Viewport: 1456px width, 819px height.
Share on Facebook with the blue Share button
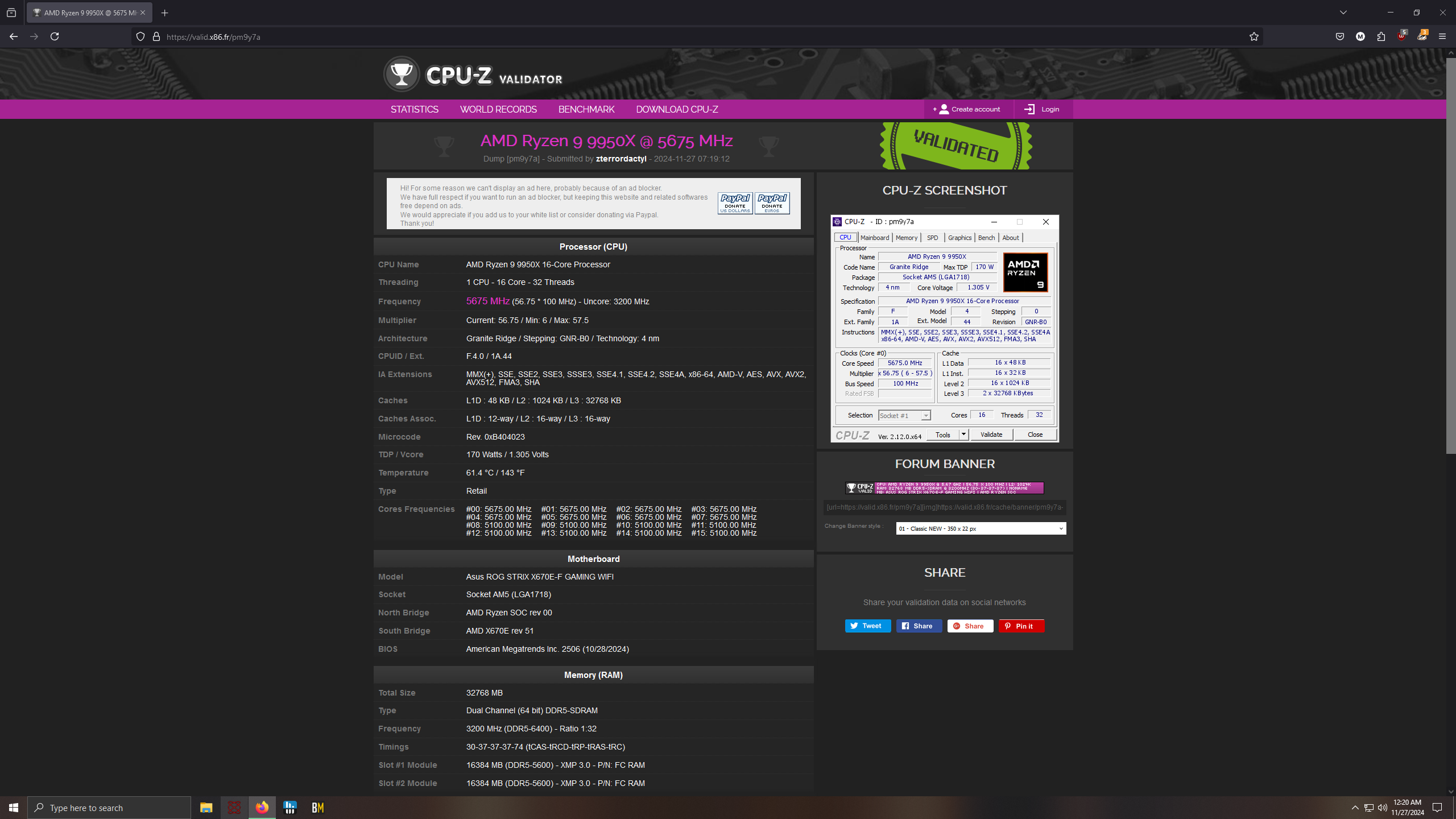pos(919,626)
